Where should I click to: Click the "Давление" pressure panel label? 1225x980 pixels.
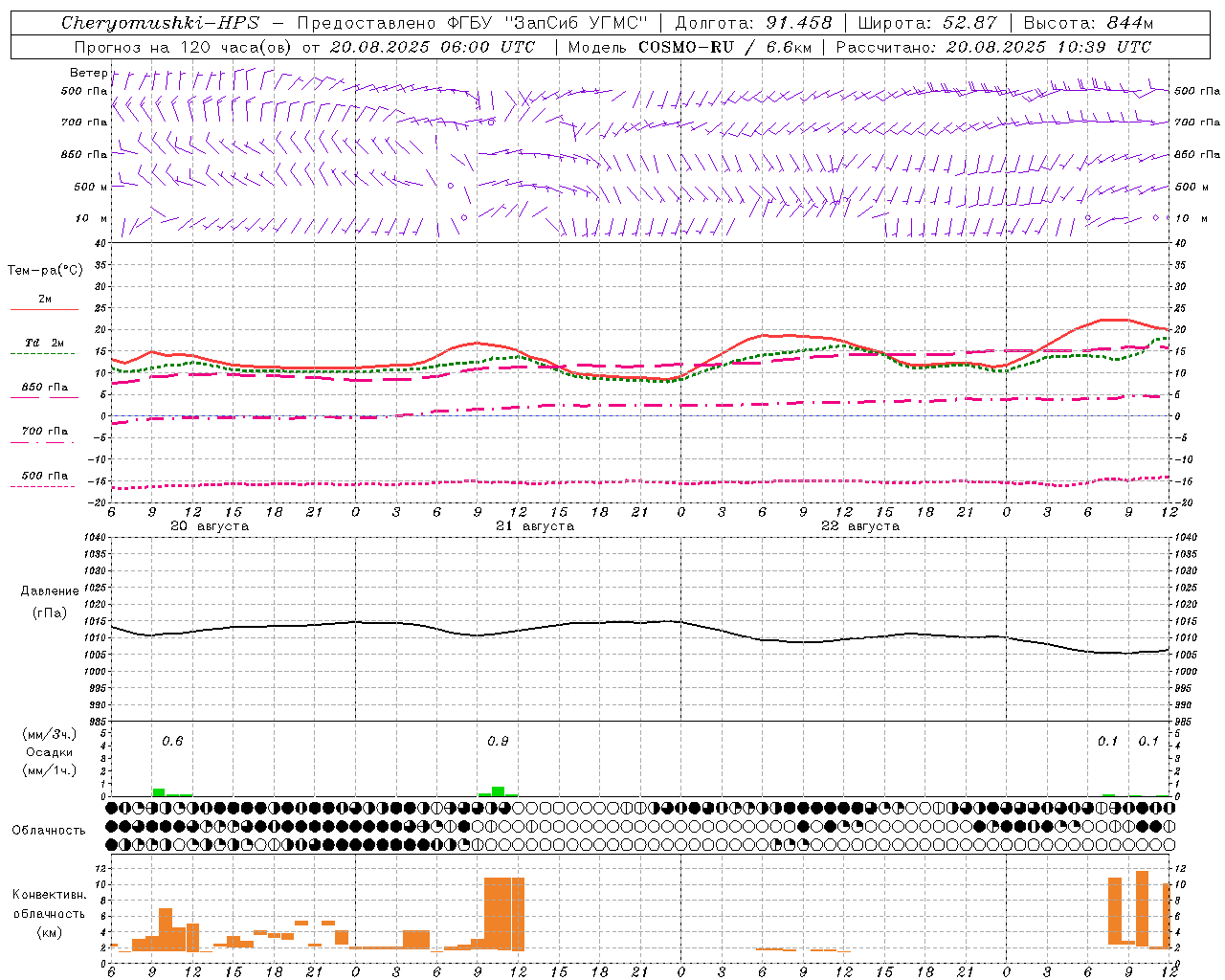pyautogui.click(x=50, y=591)
